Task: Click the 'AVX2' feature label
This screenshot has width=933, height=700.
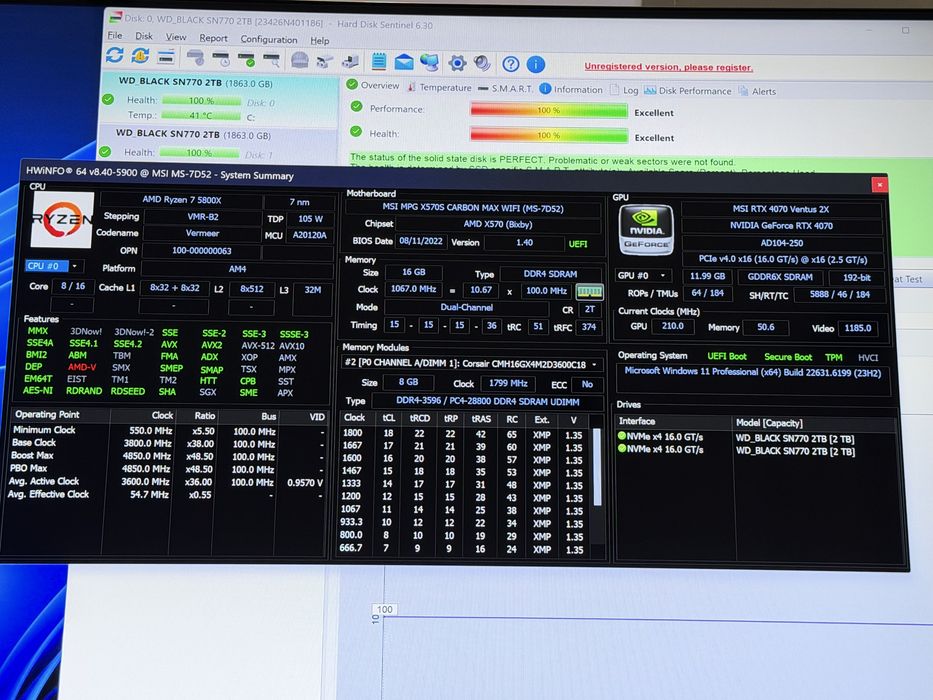Action: click(211, 345)
